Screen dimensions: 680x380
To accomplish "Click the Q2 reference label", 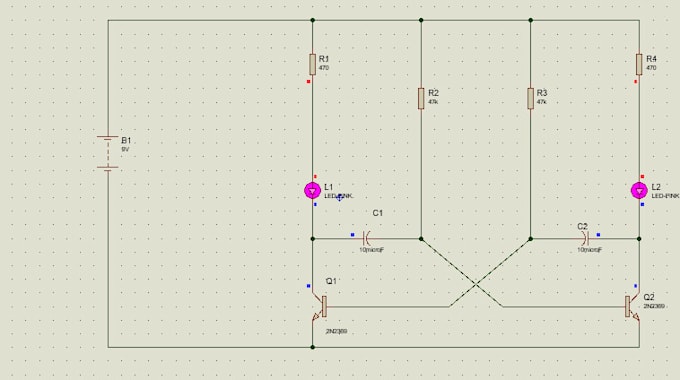I will click(649, 297).
